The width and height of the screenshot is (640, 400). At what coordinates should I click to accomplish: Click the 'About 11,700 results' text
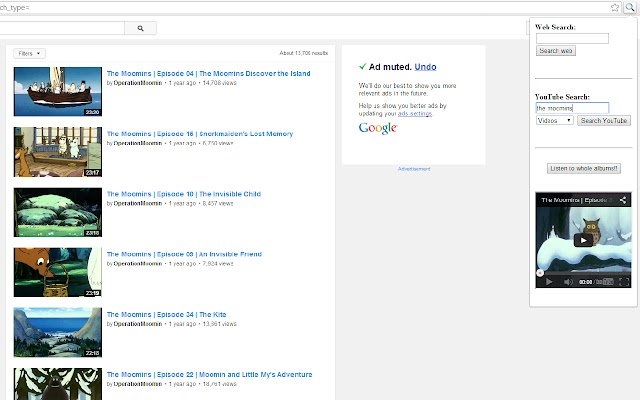point(304,53)
